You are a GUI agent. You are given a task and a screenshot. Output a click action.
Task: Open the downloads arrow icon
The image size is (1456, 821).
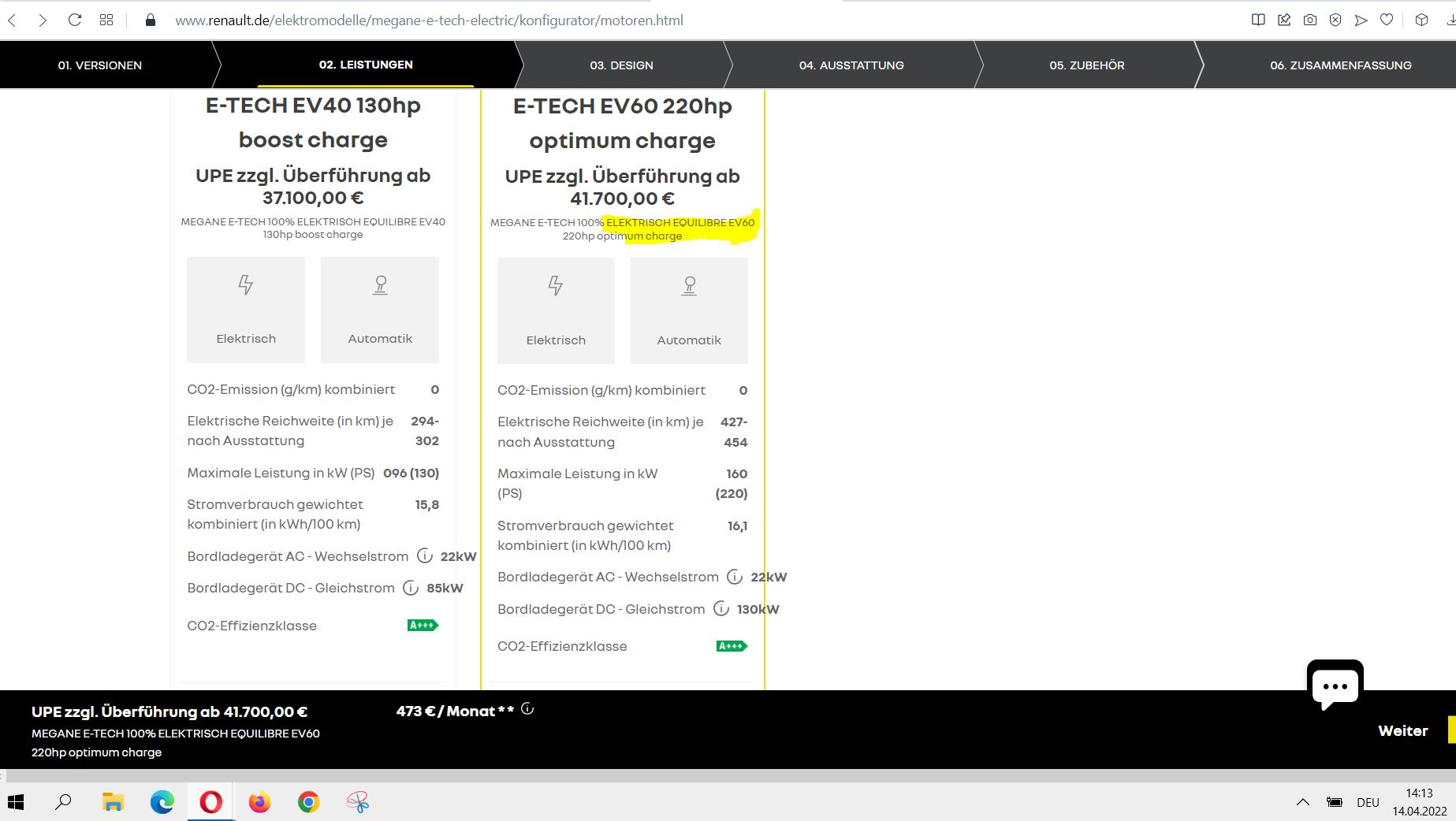pos(1450,20)
